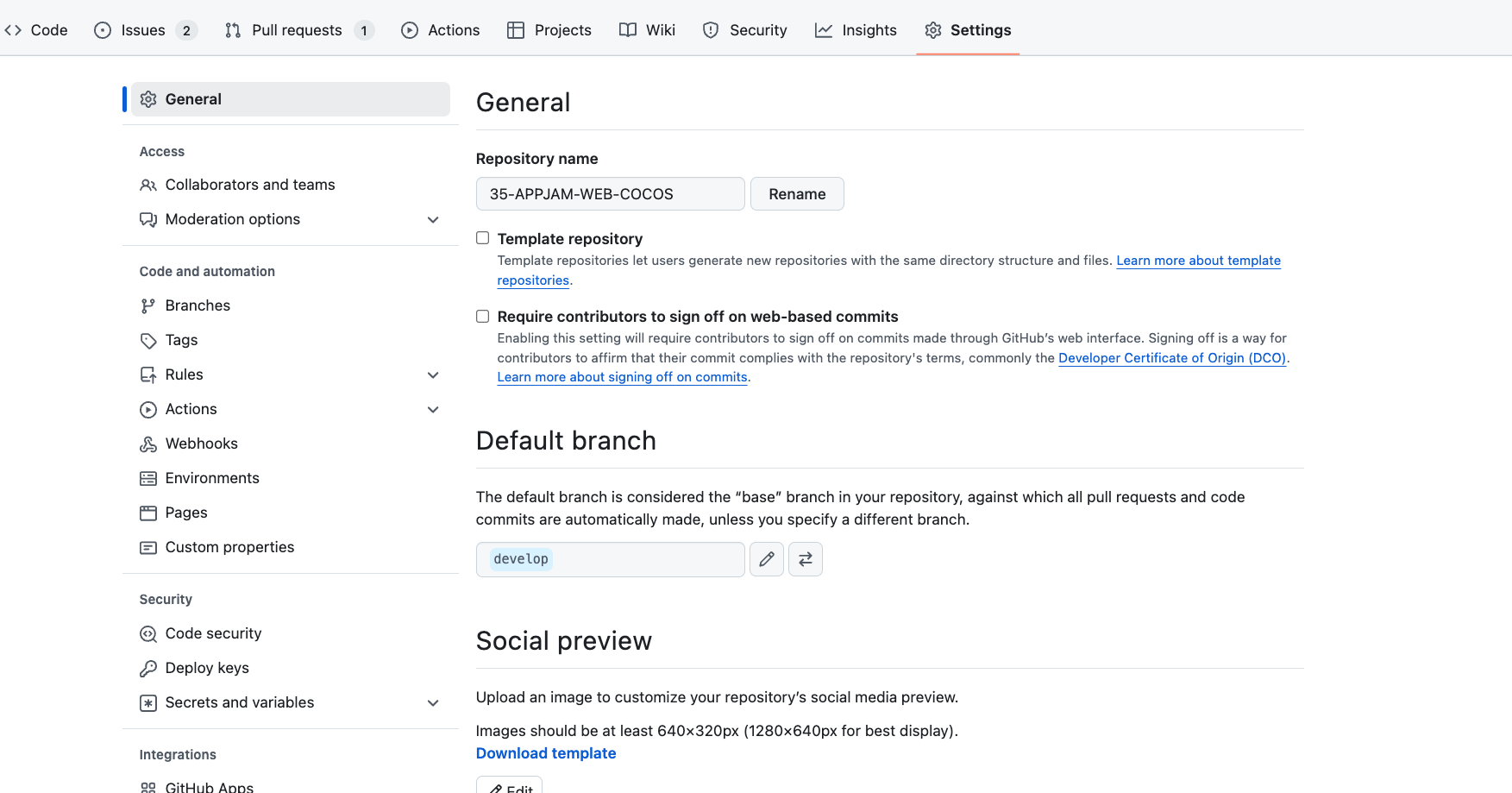The image size is (1512, 793).
Task: Click the Projects table icon
Action: [x=516, y=30]
